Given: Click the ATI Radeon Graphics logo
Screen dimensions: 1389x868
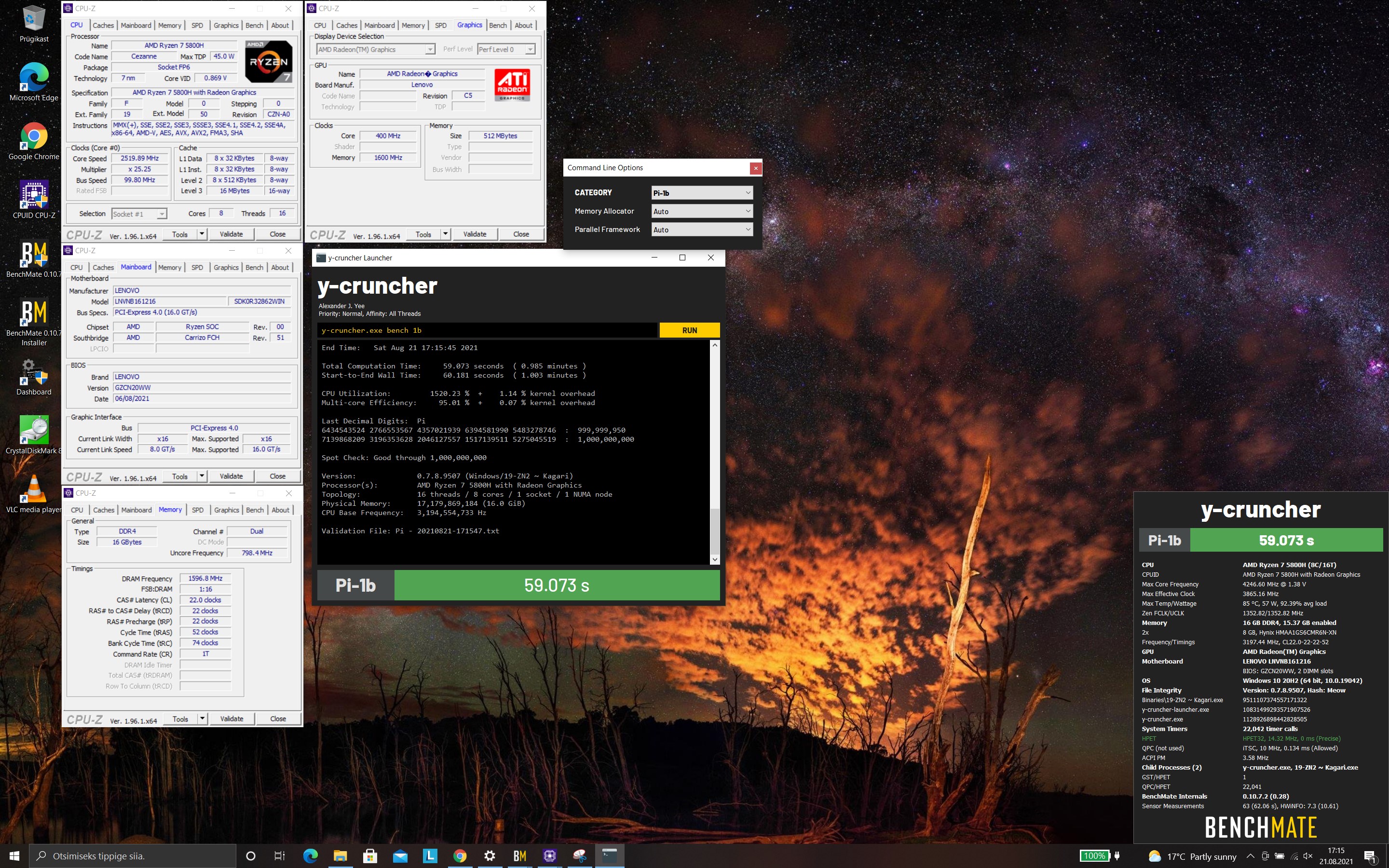Looking at the screenshot, I should pyautogui.click(x=512, y=85).
